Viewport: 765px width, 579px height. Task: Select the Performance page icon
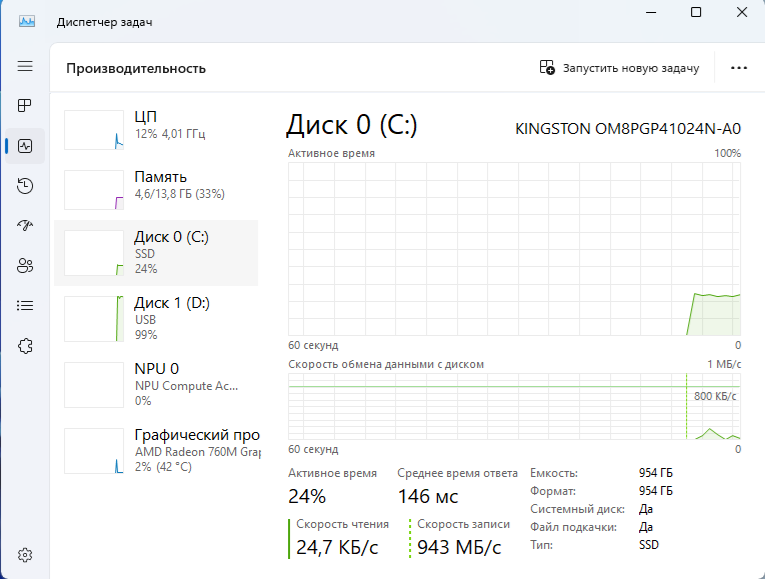tap(25, 145)
